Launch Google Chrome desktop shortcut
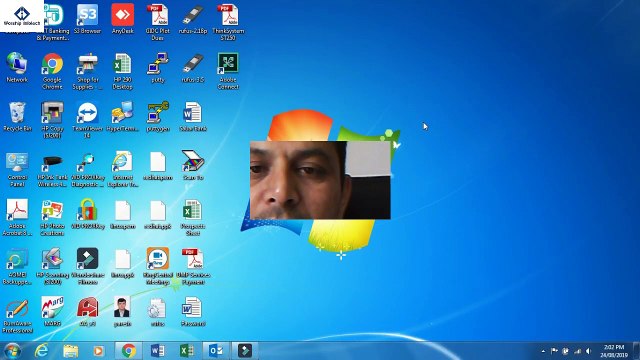This screenshot has width=640, height=360. [x=52, y=71]
